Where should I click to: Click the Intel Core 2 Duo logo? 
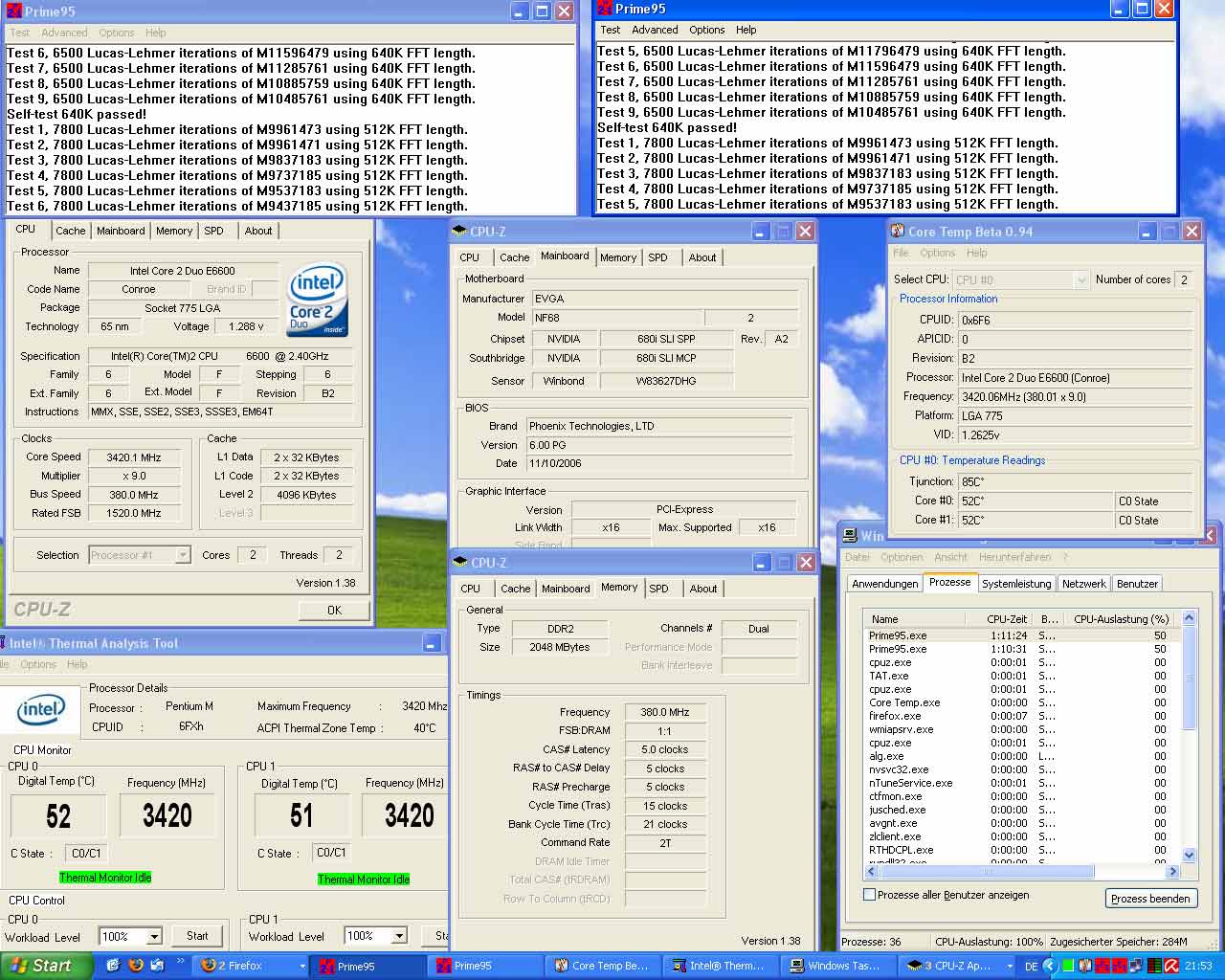(318, 299)
